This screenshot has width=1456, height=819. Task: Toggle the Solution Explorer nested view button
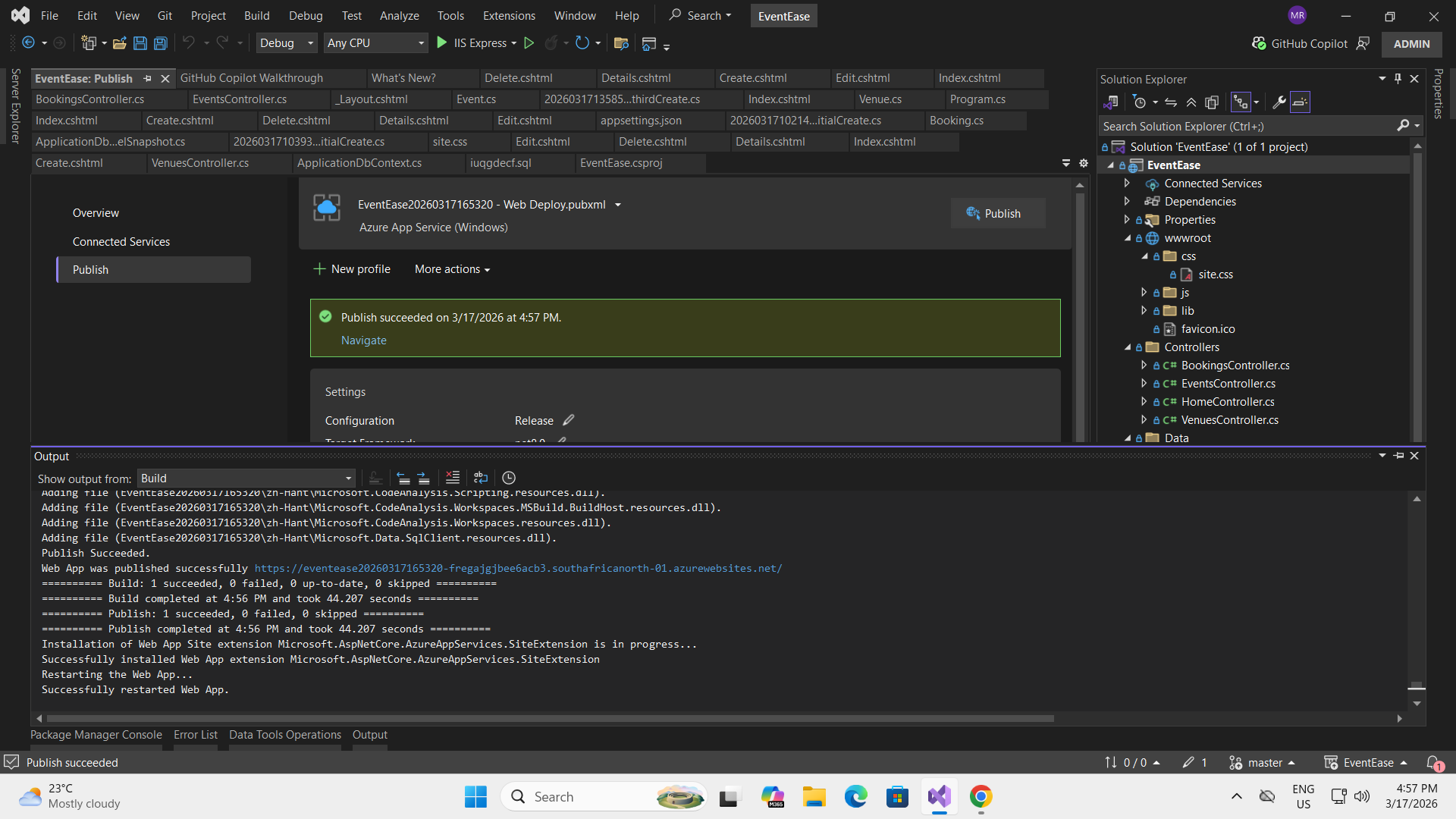click(x=1241, y=102)
